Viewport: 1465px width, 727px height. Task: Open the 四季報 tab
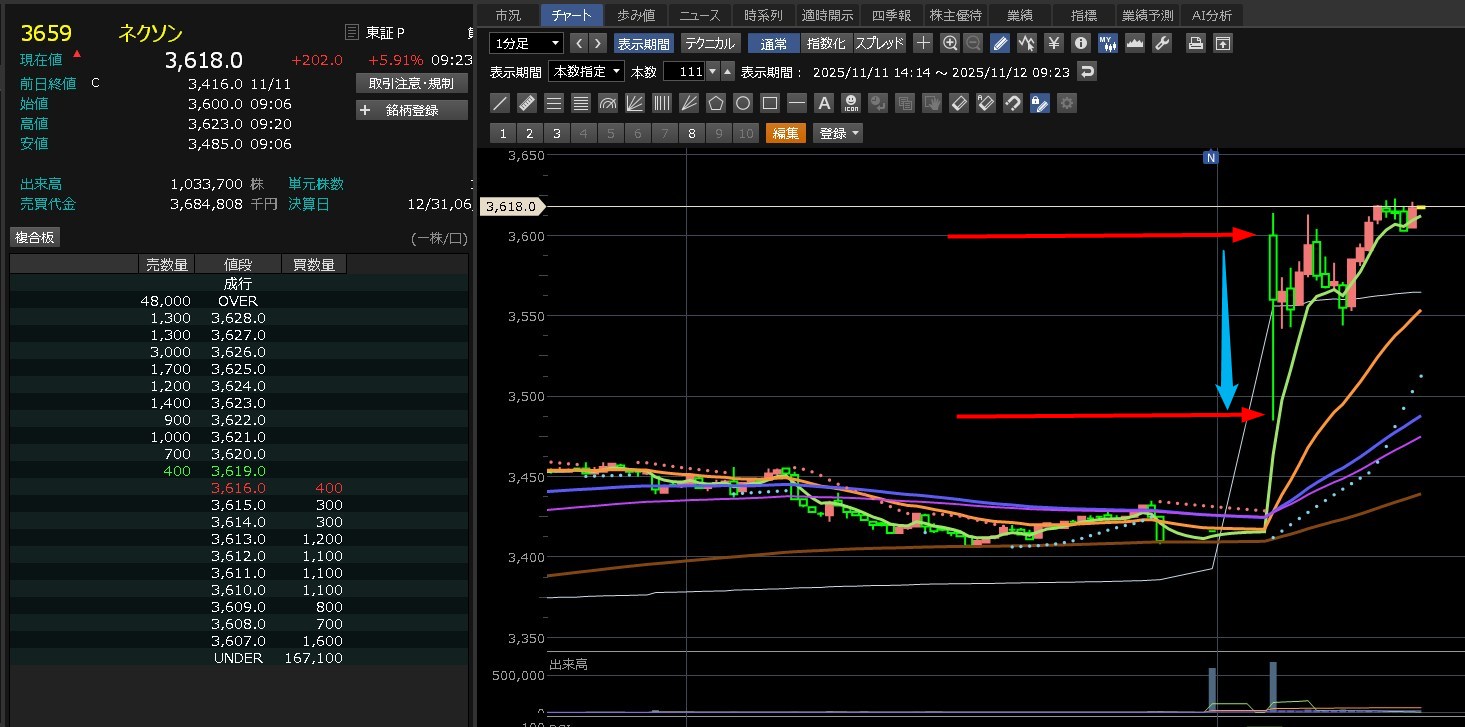(890, 15)
